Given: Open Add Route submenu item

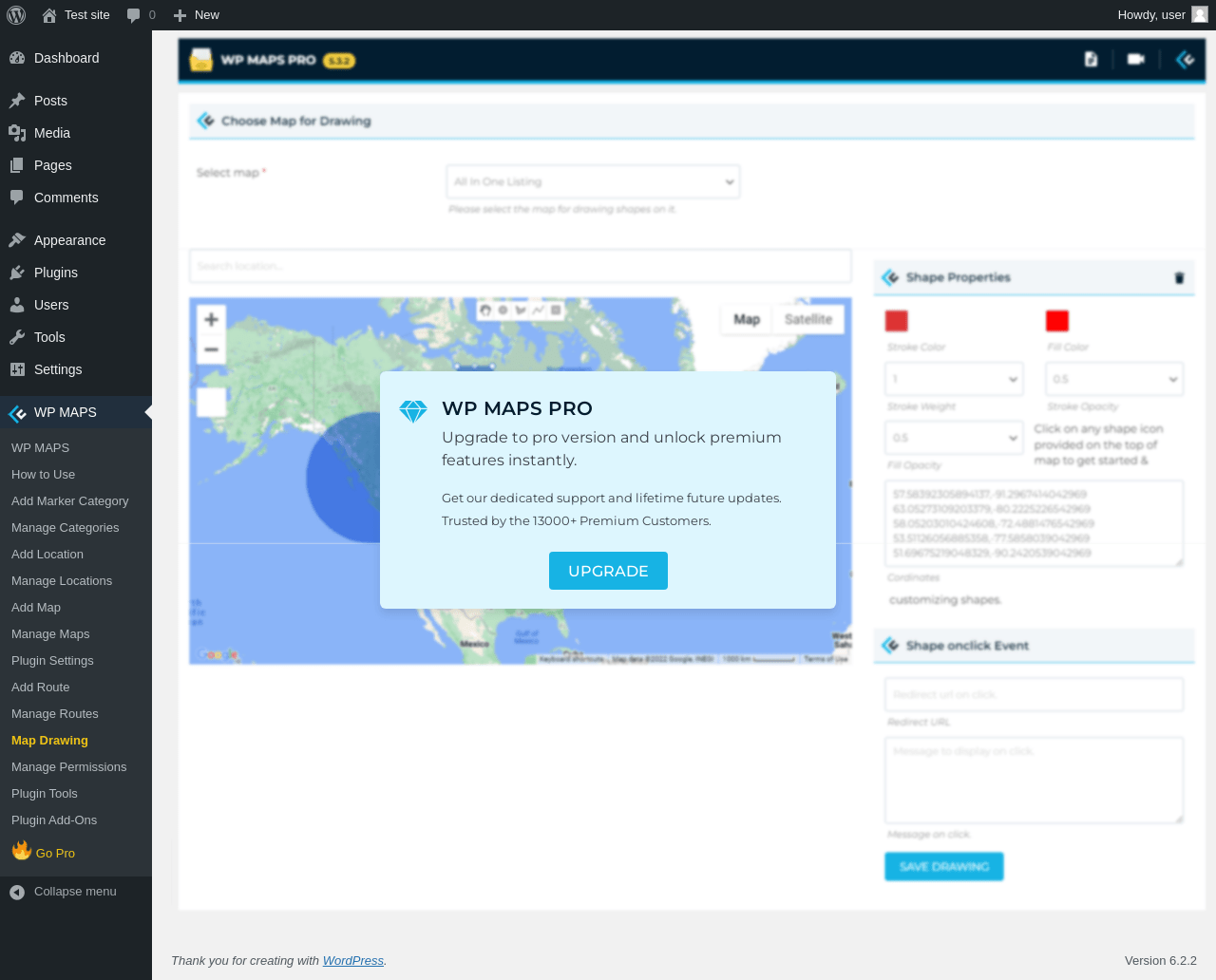Looking at the screenshot, I should (40, 688).
